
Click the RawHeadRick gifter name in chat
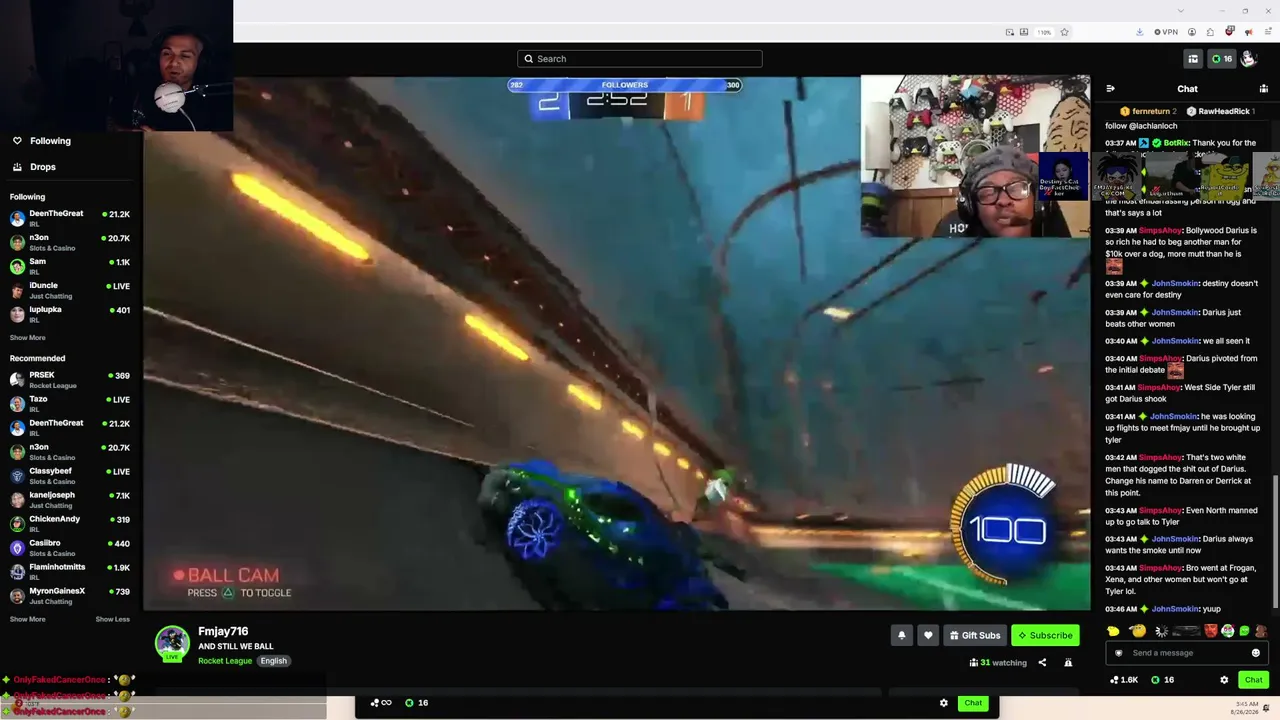1224,111
